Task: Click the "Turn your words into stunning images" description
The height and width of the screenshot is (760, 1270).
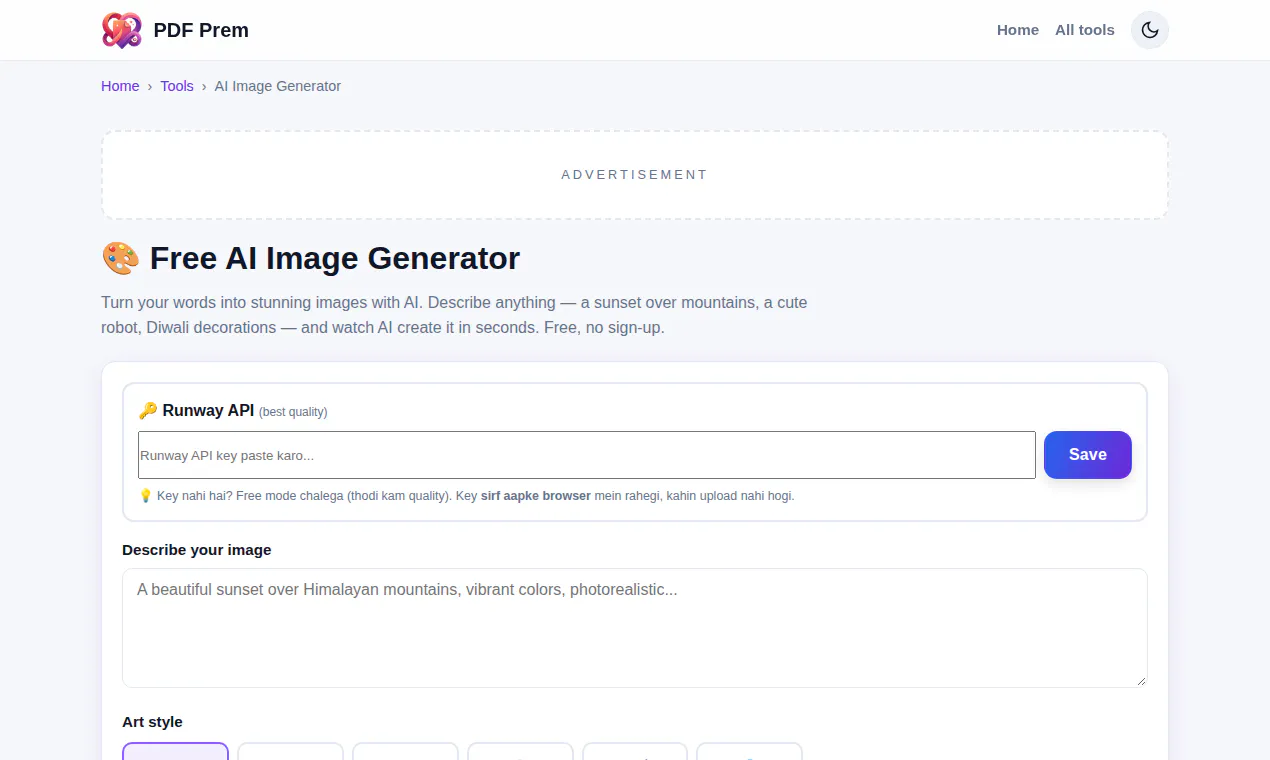Action: coord(454,315)
